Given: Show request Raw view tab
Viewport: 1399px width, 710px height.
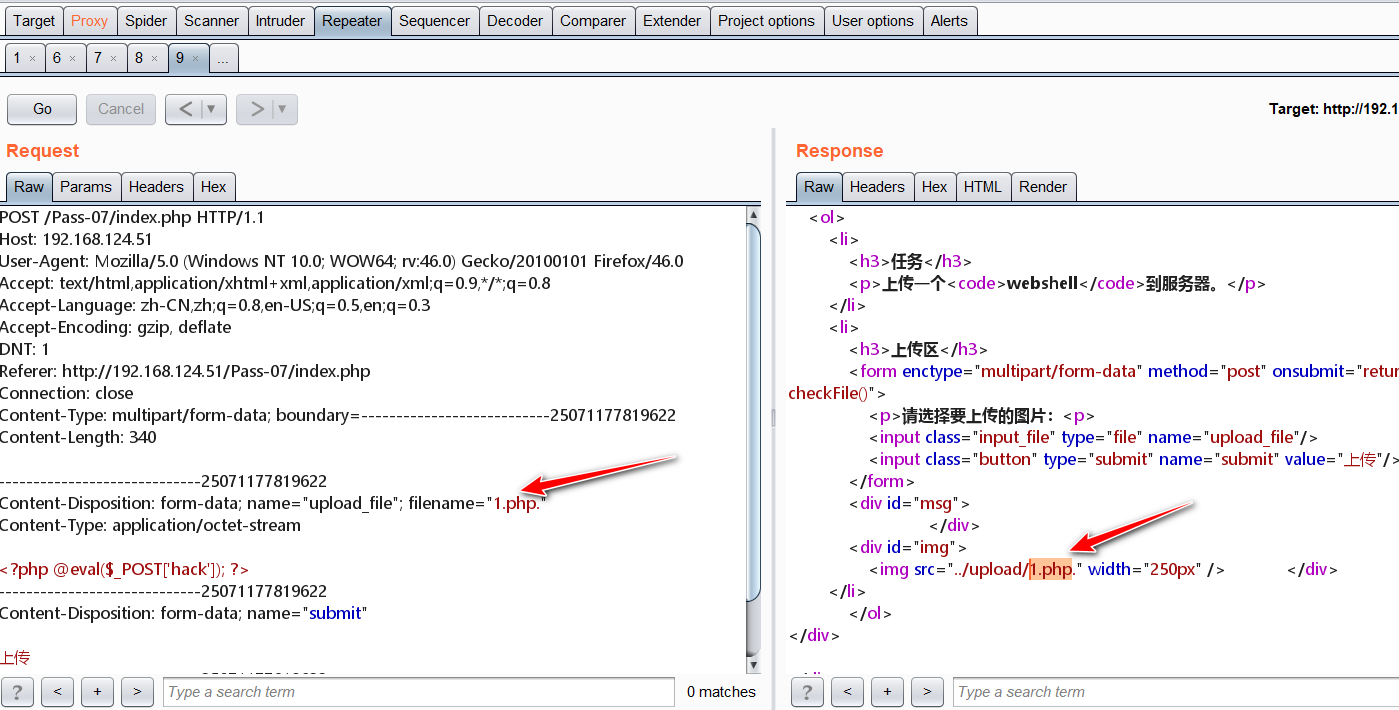Looking at the screenshot, I should 29,186.
